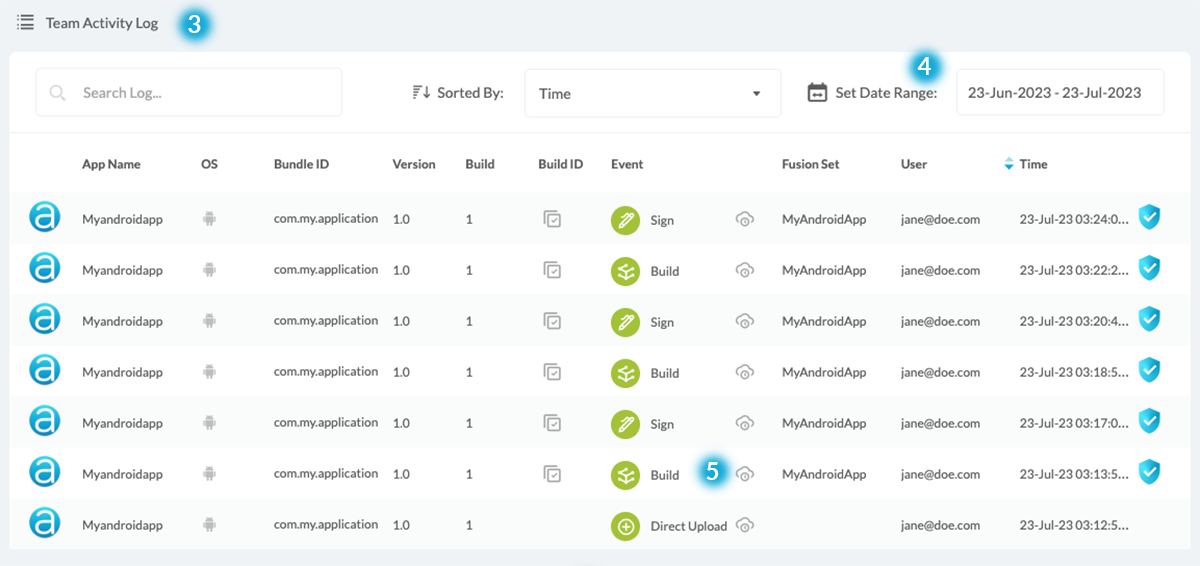
Task: Open the Sorted By Time dropdown
Action: click(x=652, y=93)
